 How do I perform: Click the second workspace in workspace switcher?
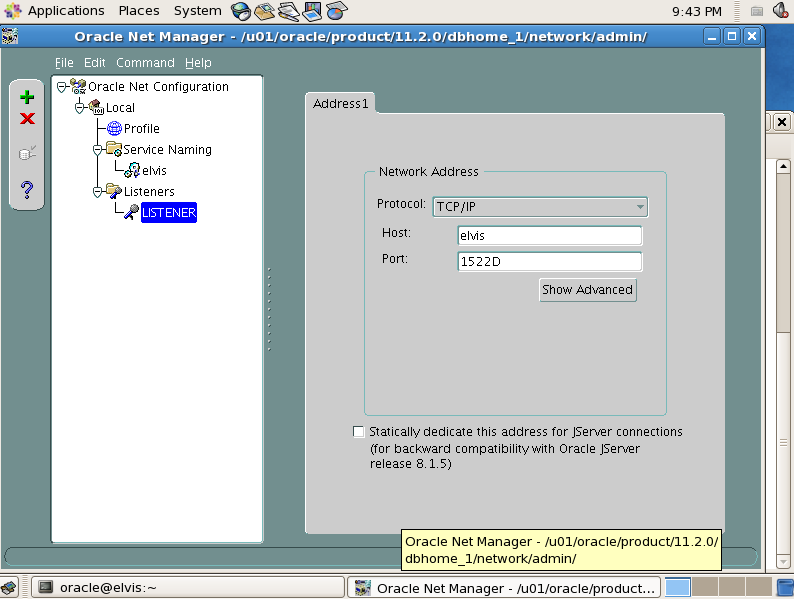[x=705, y=587]
